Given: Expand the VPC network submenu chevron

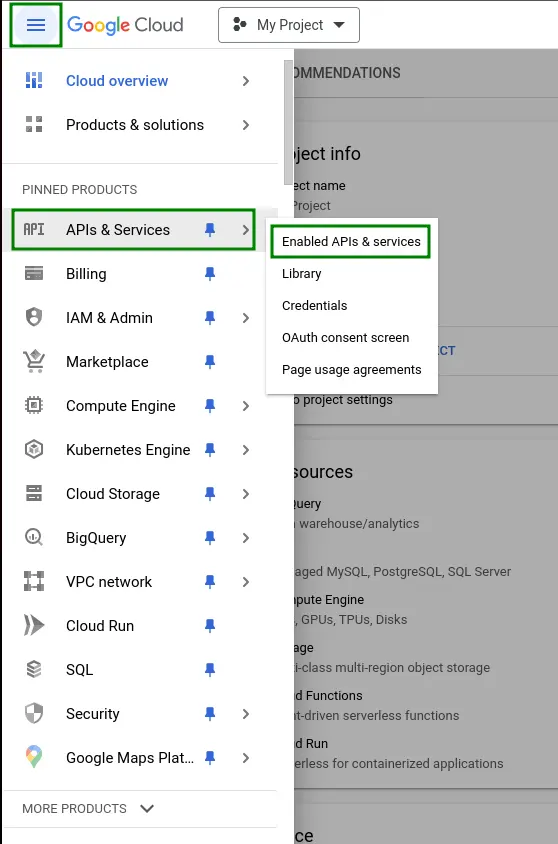Looking at the screenshot, I should pyautogui.click(x=246, y=582).
